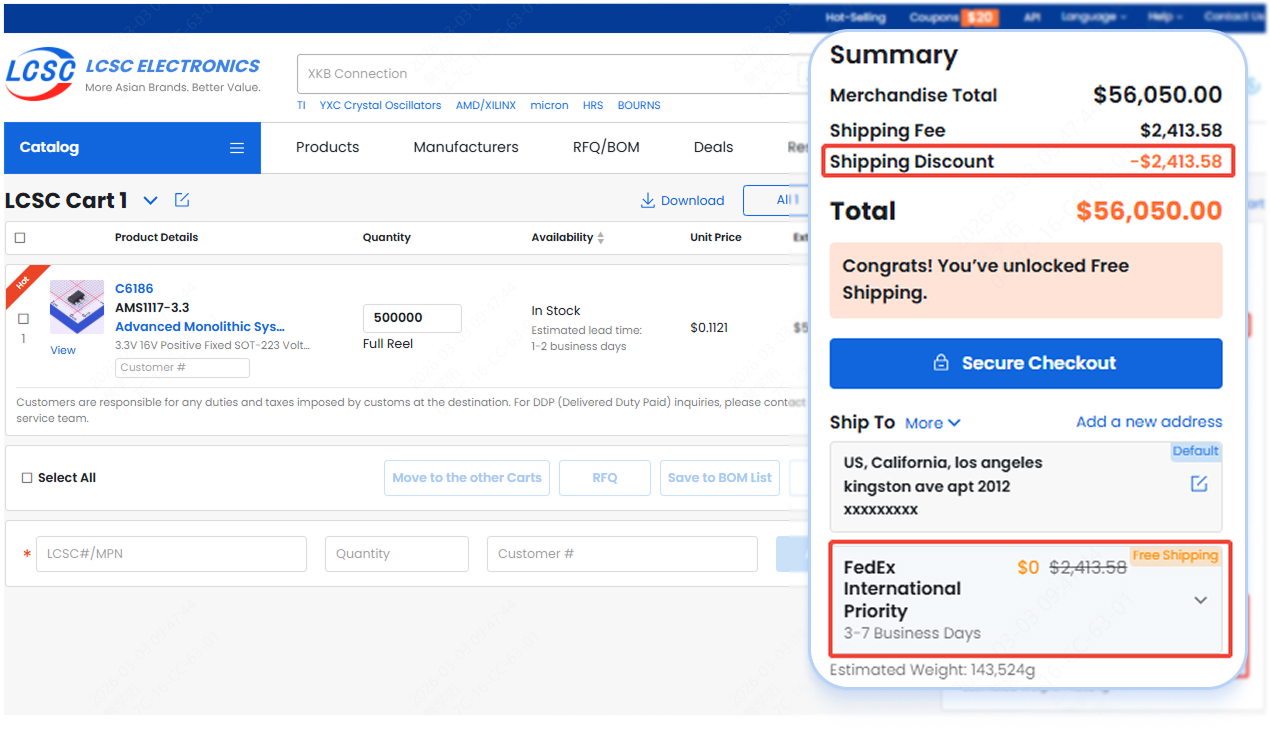This screenshot has width=1270, height=737.
Task: Open the Manufacturers menu
Action: tap(466, 147)
